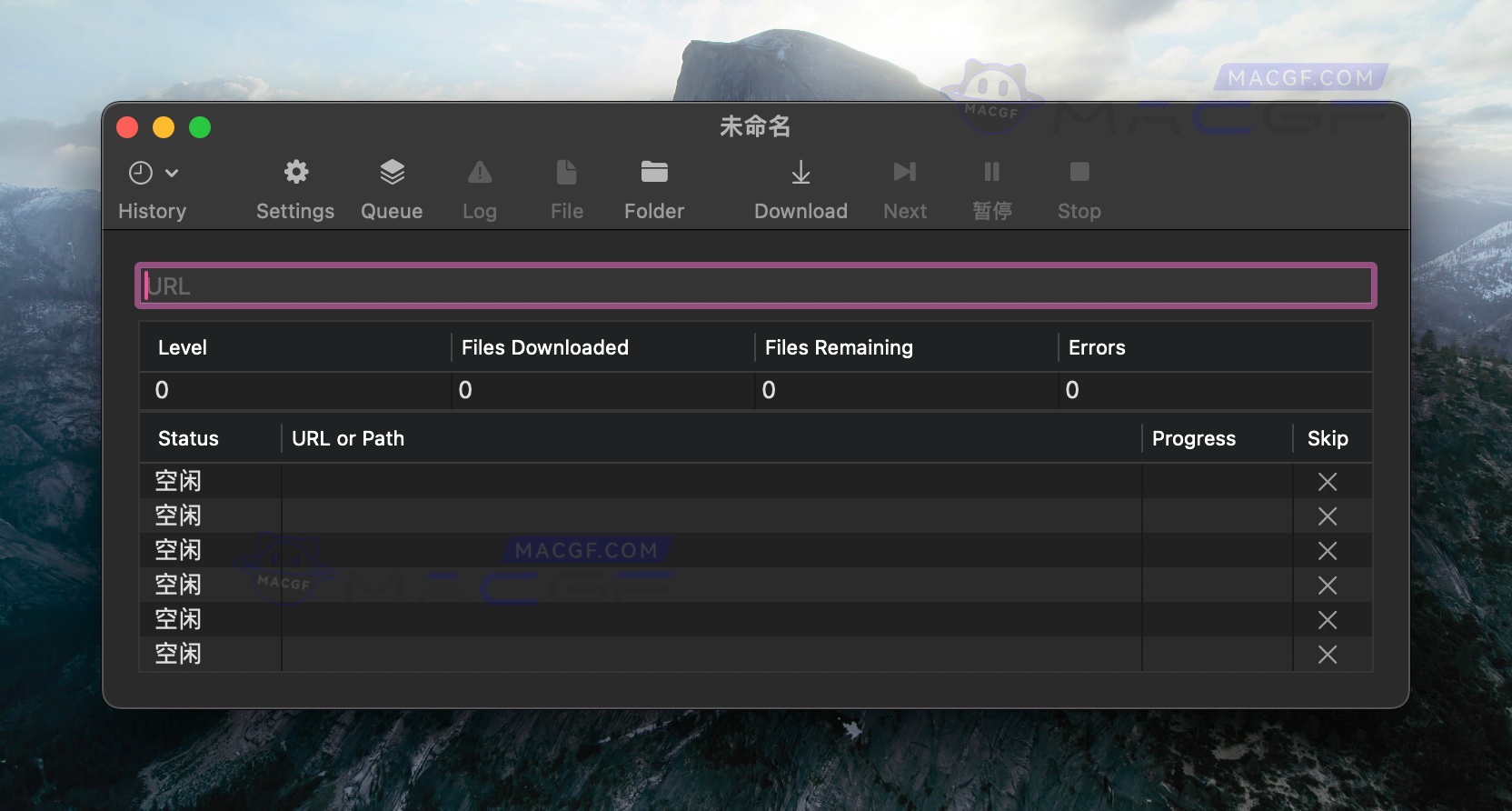The width and height of the screenshot is (1512, 811).
Task: Maximize window with green button
Action: point(200,127)
